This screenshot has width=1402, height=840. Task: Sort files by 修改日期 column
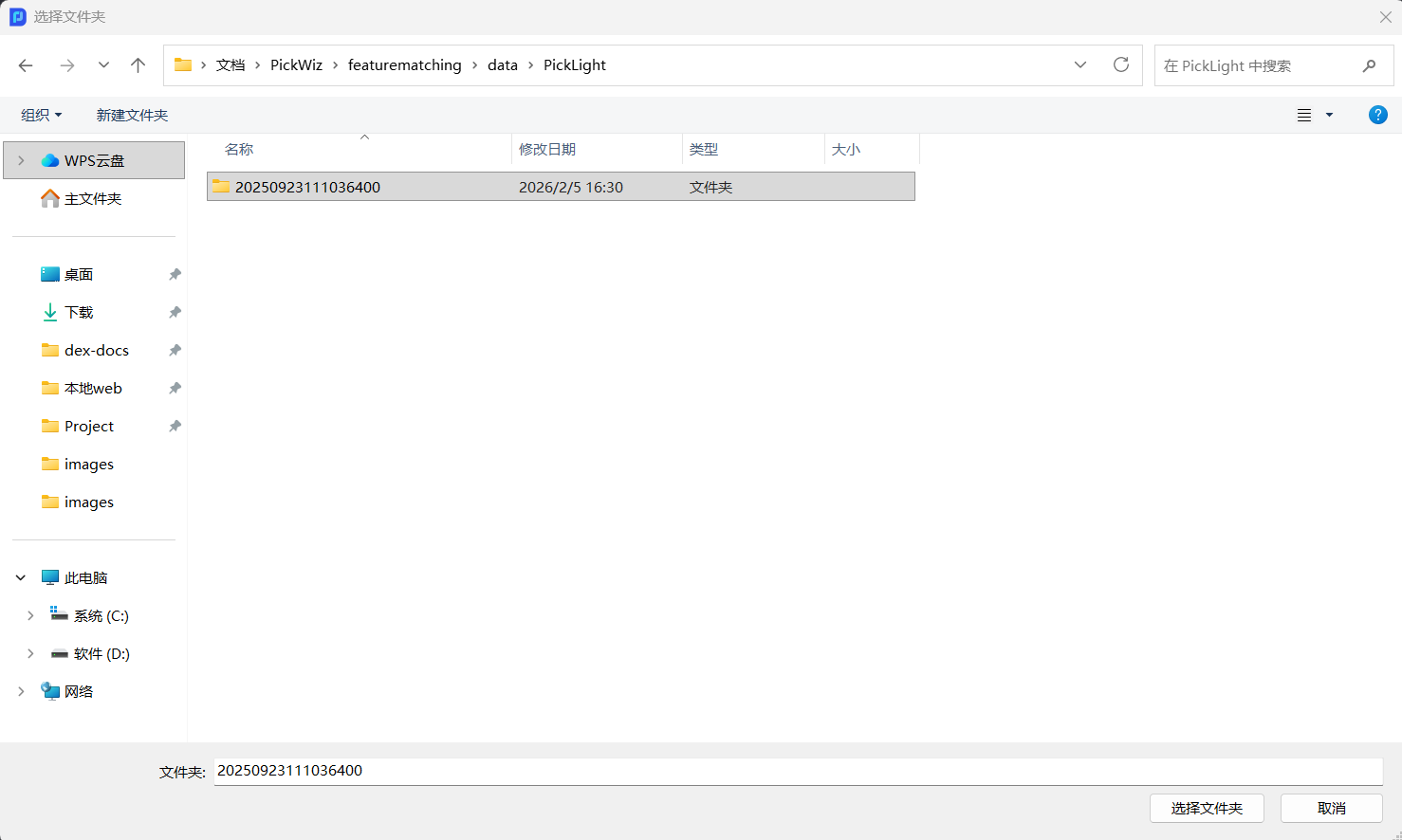pyautogui.click(x=547, y=149)
